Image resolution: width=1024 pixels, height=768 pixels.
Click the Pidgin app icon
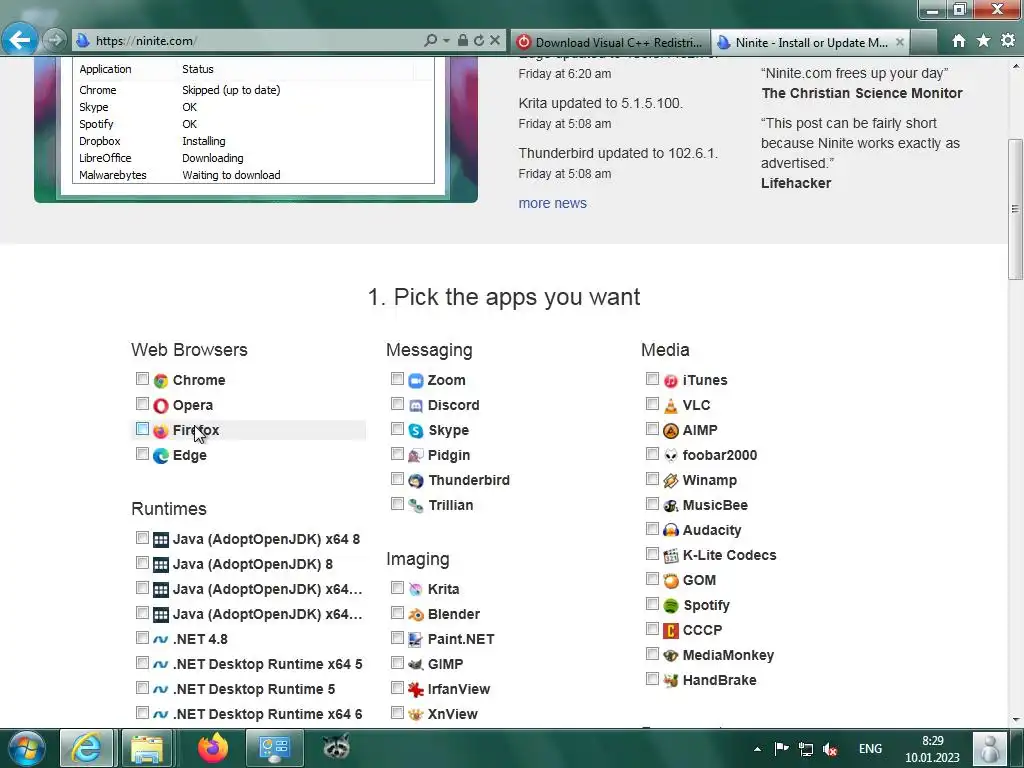[416, 455]
